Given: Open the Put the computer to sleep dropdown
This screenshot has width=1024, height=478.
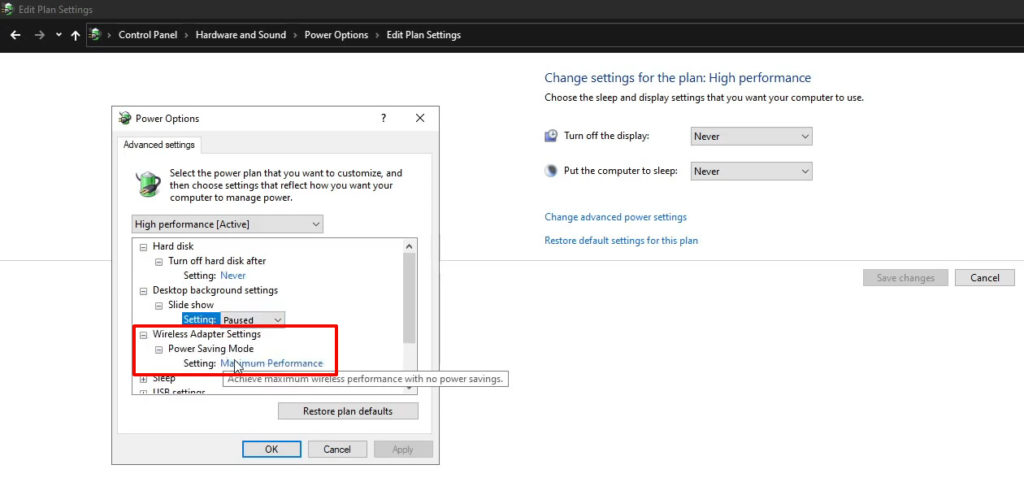Looking at the screenshot, I should (x=752, y=171).
